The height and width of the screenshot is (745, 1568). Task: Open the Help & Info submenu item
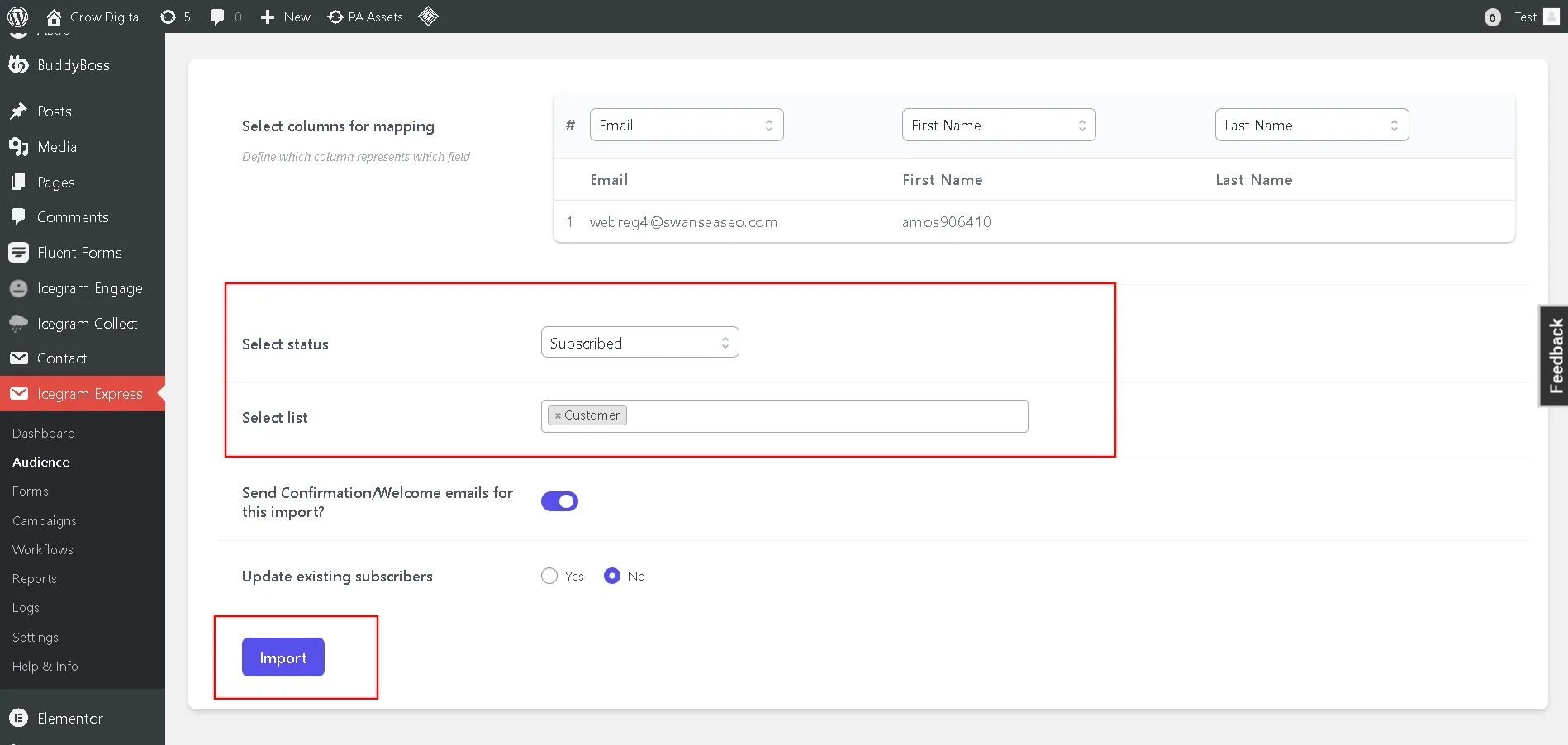pyautogui.click(x=45, y=666)
